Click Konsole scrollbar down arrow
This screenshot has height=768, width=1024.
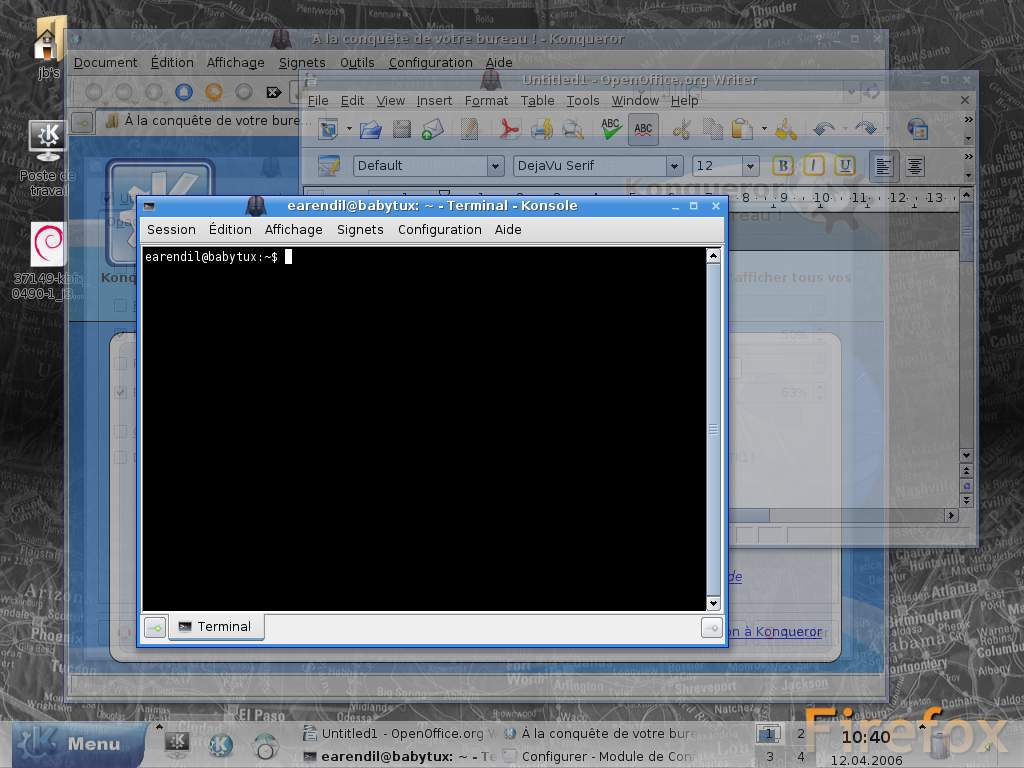tap(713, 604)
